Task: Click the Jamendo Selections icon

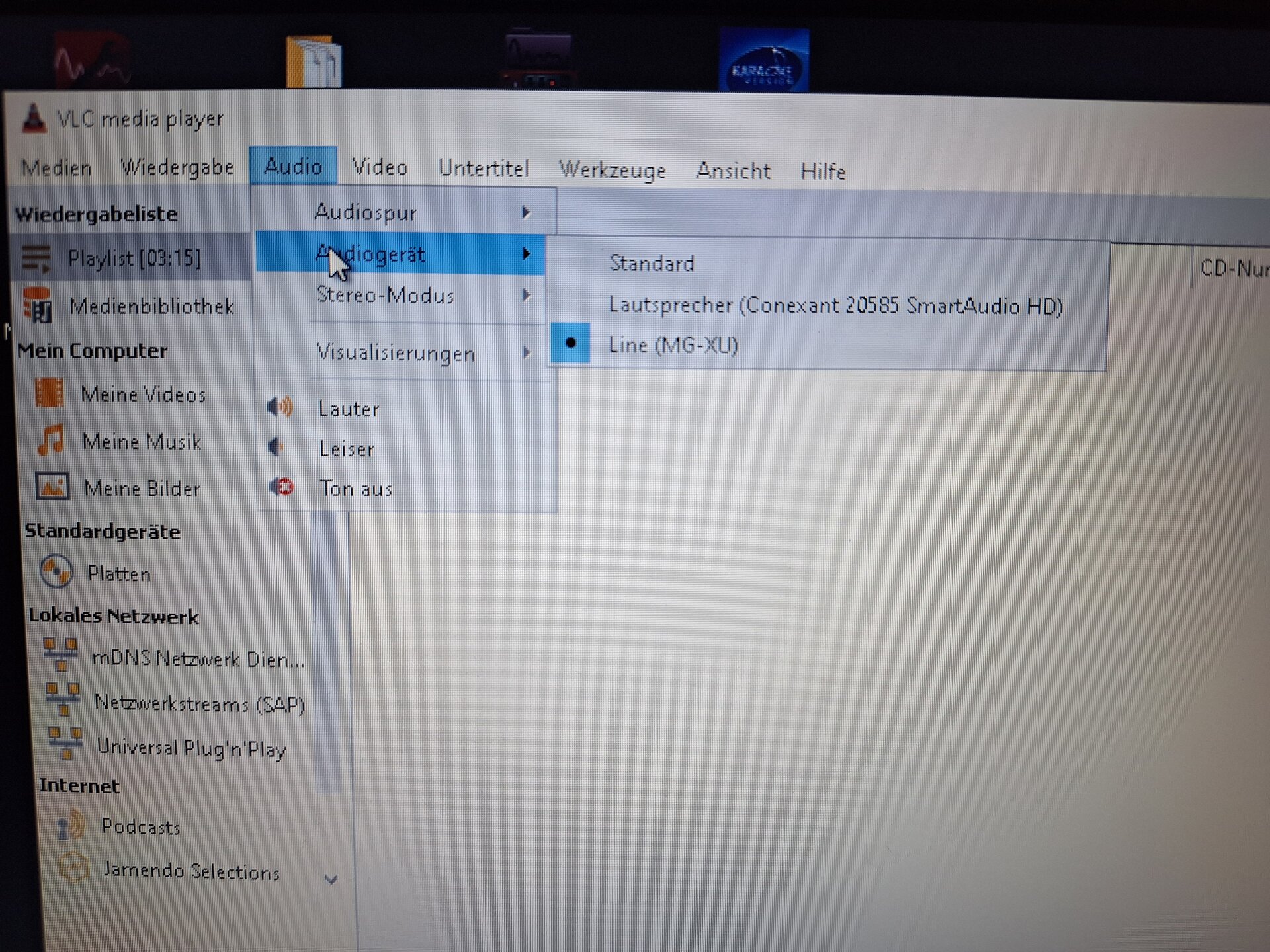Action: pos(73,867)
